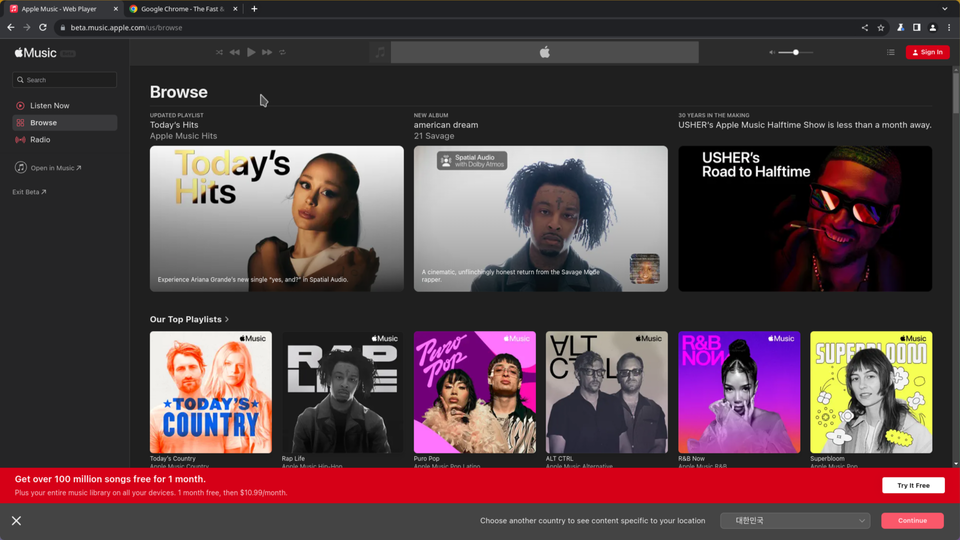The height and width of the screenshot is (540, 960).
Task: Bookmark this page with star icon
Action: 880,28
